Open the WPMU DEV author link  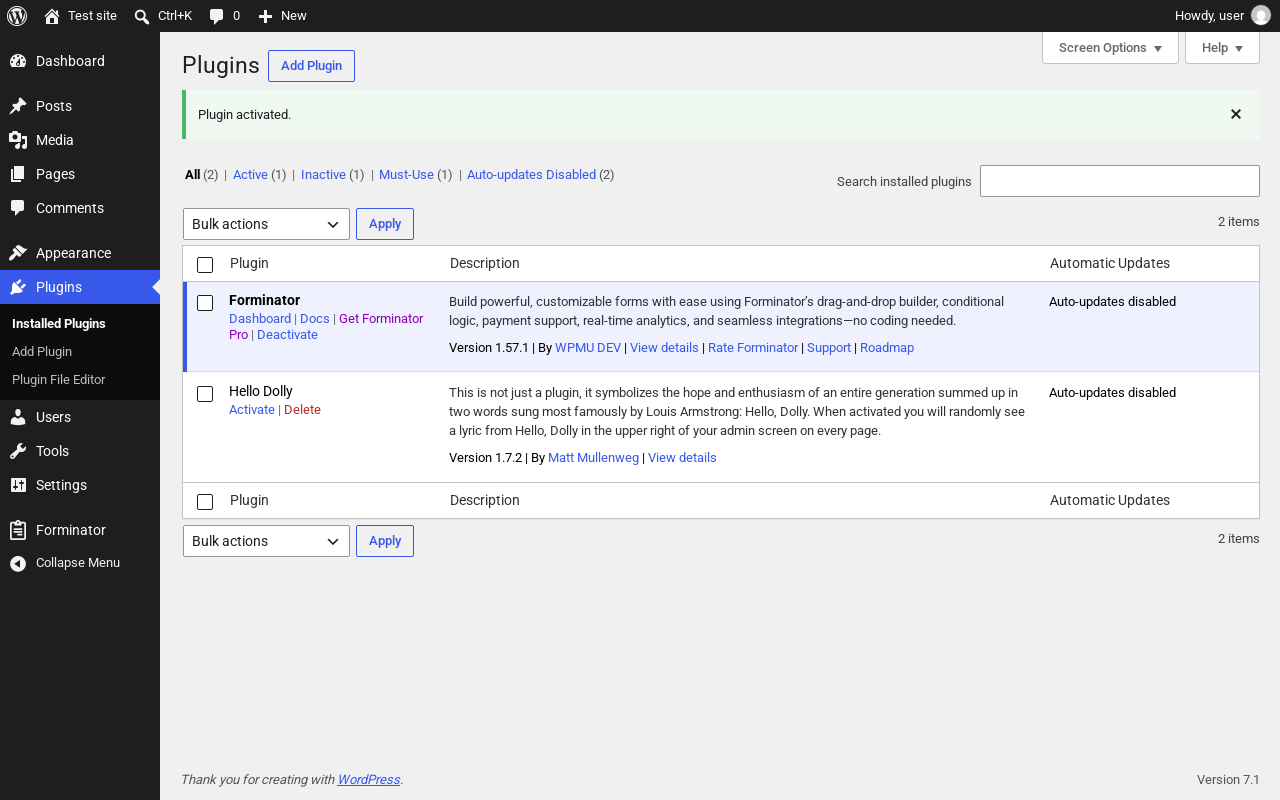pos(588,348)
